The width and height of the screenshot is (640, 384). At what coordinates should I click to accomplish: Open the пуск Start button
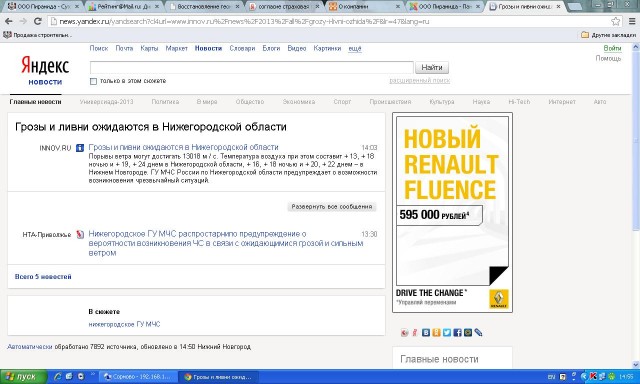tap(24, 376)
